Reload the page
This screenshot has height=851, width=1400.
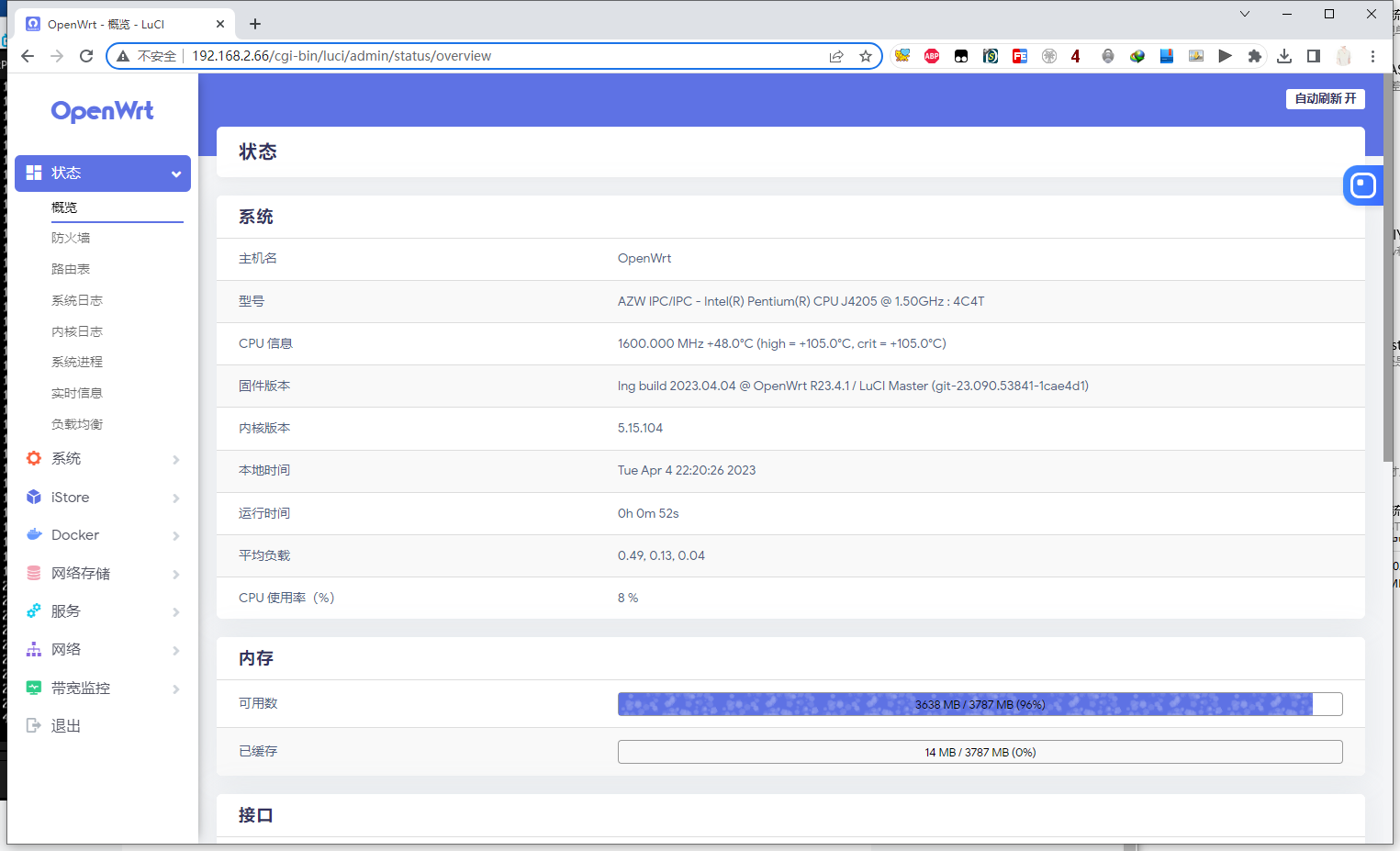(x=86, y=56)
